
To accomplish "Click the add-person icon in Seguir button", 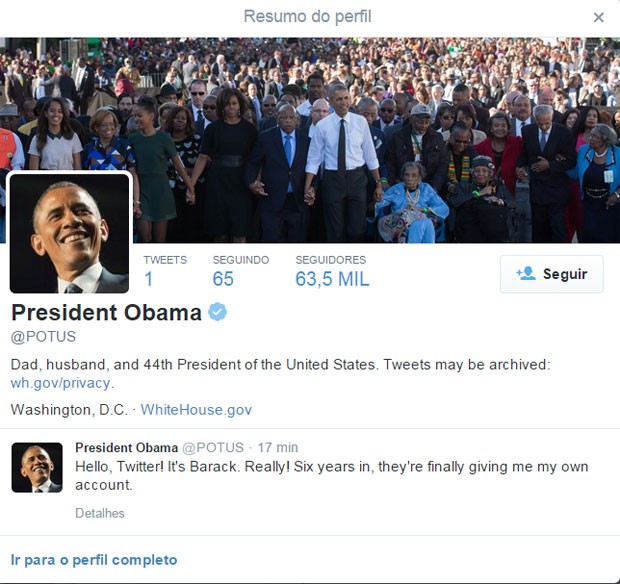I will pyautogui.click(x=525, y=273).
